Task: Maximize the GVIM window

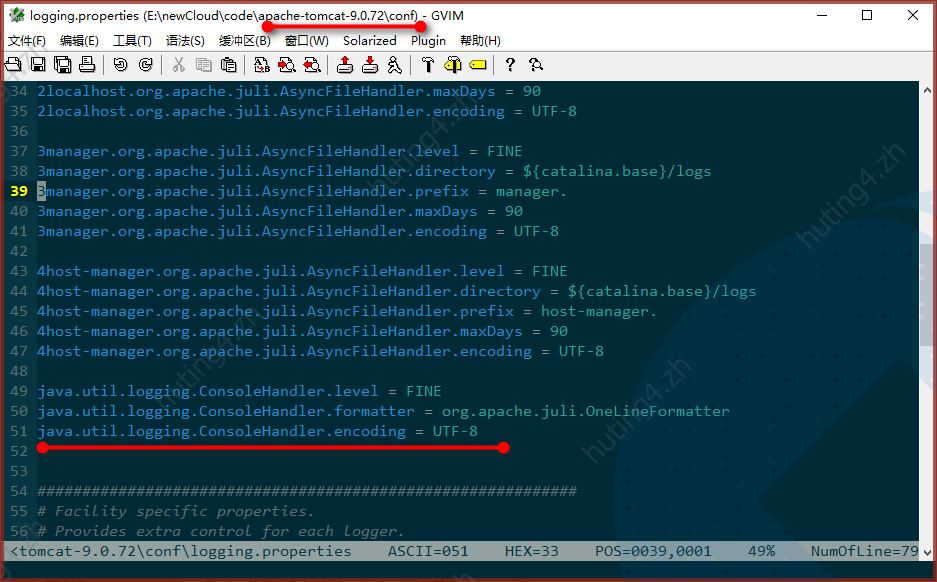Action: (867, 16)
